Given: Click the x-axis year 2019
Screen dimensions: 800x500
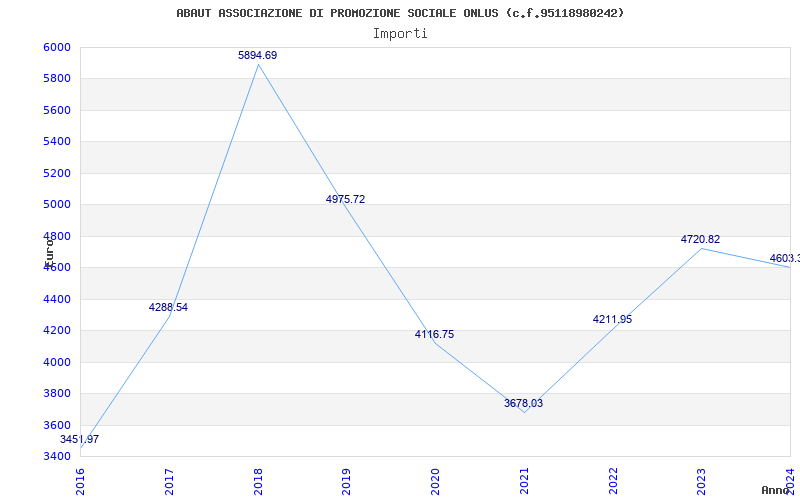Looking at the screenshot, I should tap(346, 482).
